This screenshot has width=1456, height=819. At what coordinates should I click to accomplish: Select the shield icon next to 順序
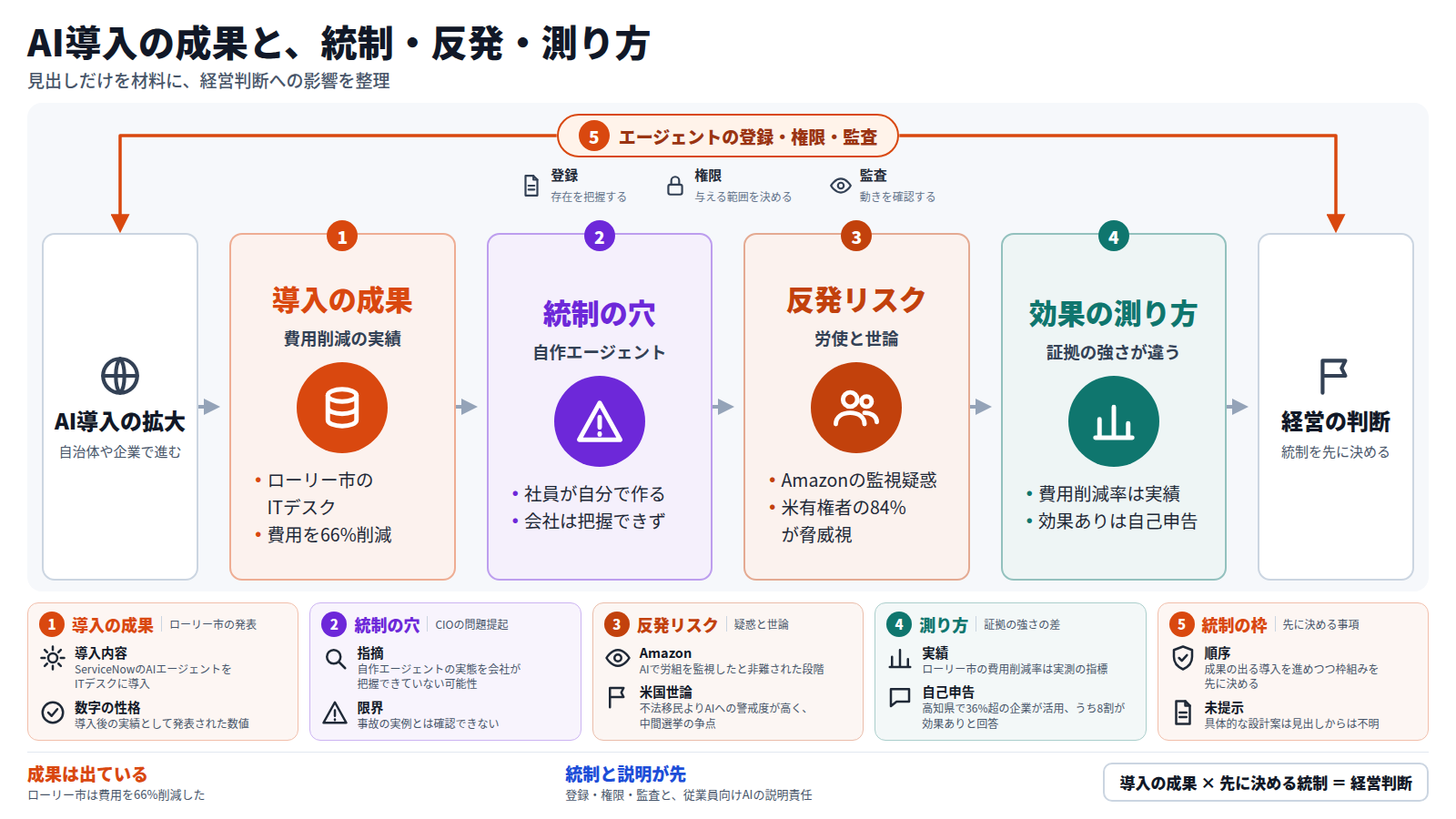[x=1183, y=658]
